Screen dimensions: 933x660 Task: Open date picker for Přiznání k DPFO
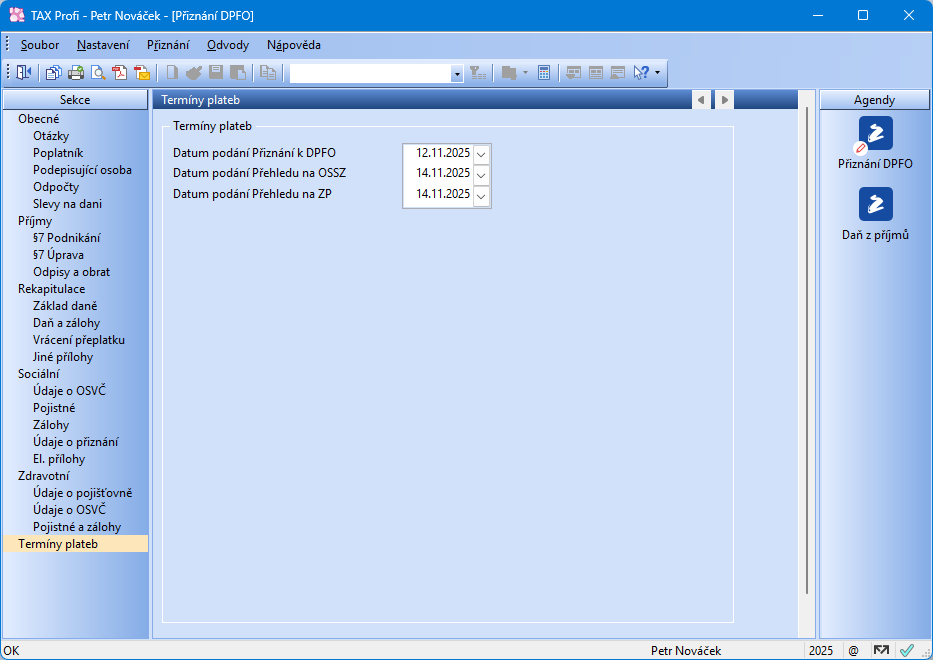tap(481, 154)
